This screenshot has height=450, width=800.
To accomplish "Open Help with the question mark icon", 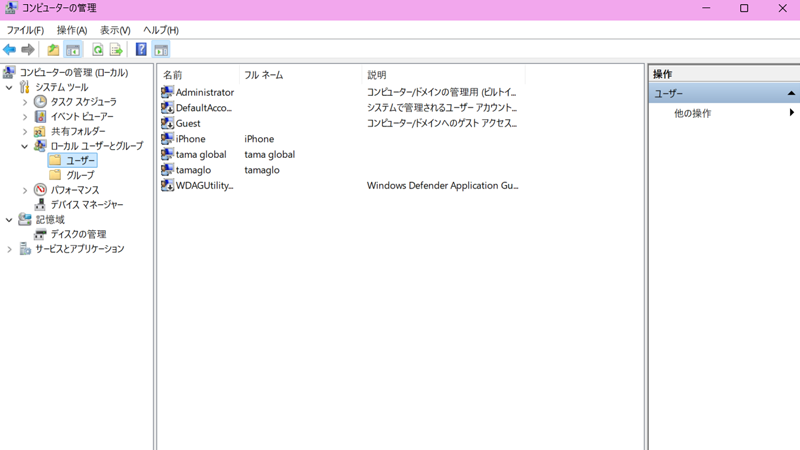I will point(141,50).
